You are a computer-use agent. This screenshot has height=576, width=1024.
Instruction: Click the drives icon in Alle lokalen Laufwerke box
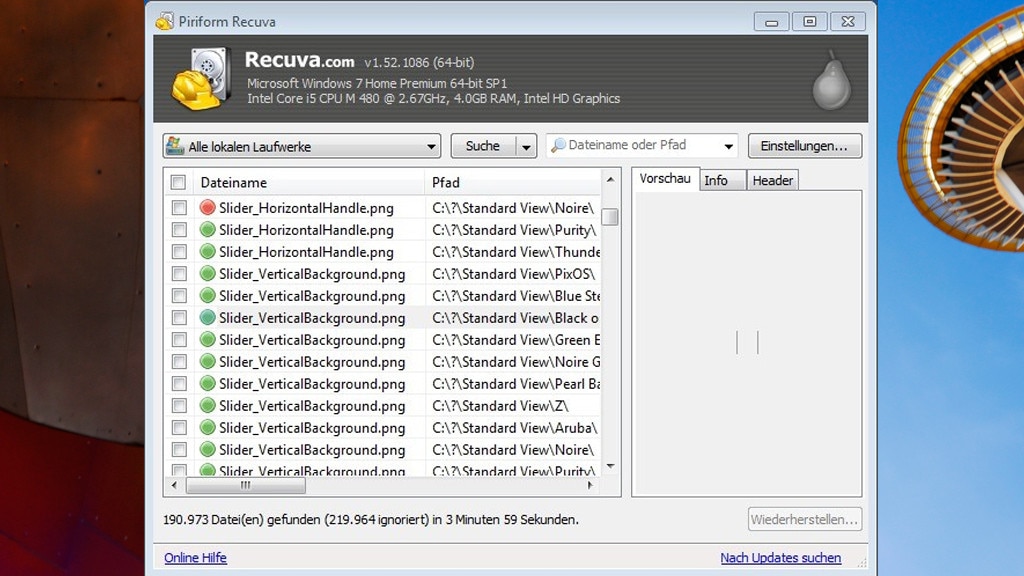(175, 146)
